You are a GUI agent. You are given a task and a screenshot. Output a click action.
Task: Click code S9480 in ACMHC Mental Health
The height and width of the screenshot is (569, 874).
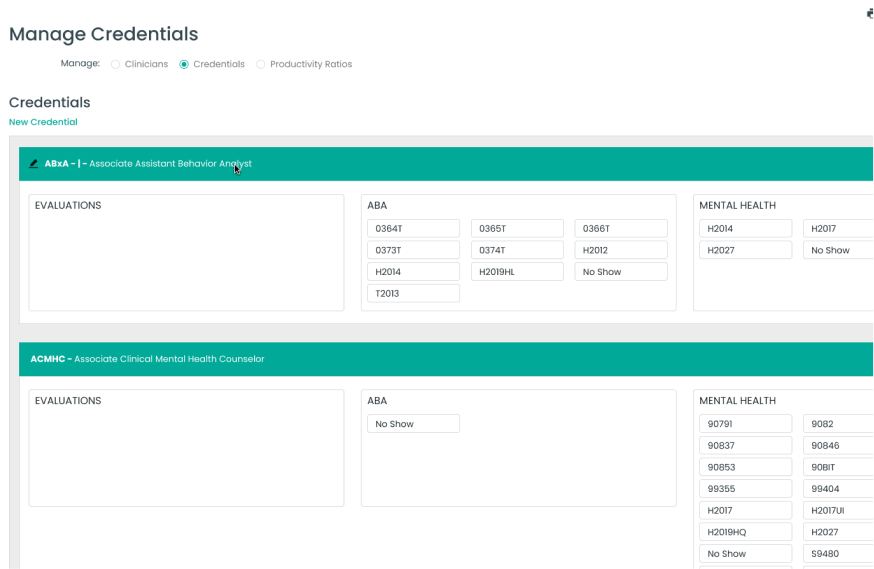click(x=838, y=554)
